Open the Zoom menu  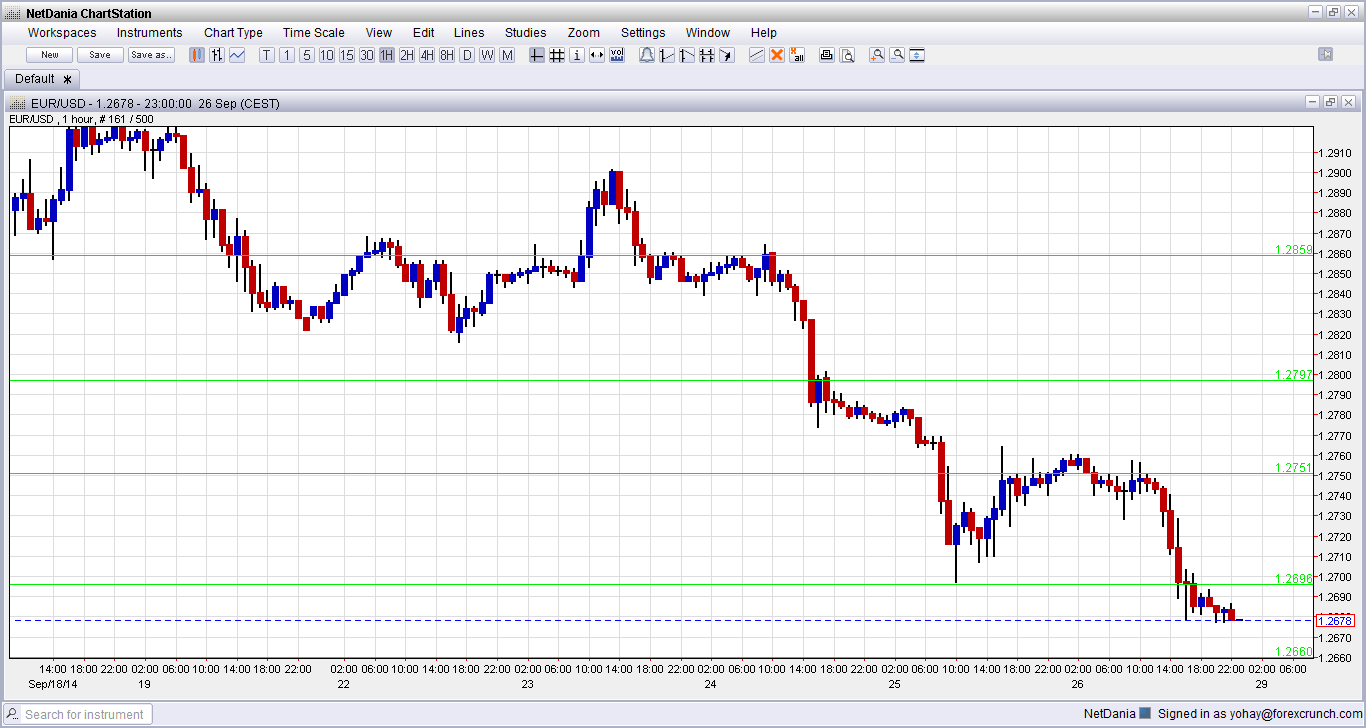point(583,32)
